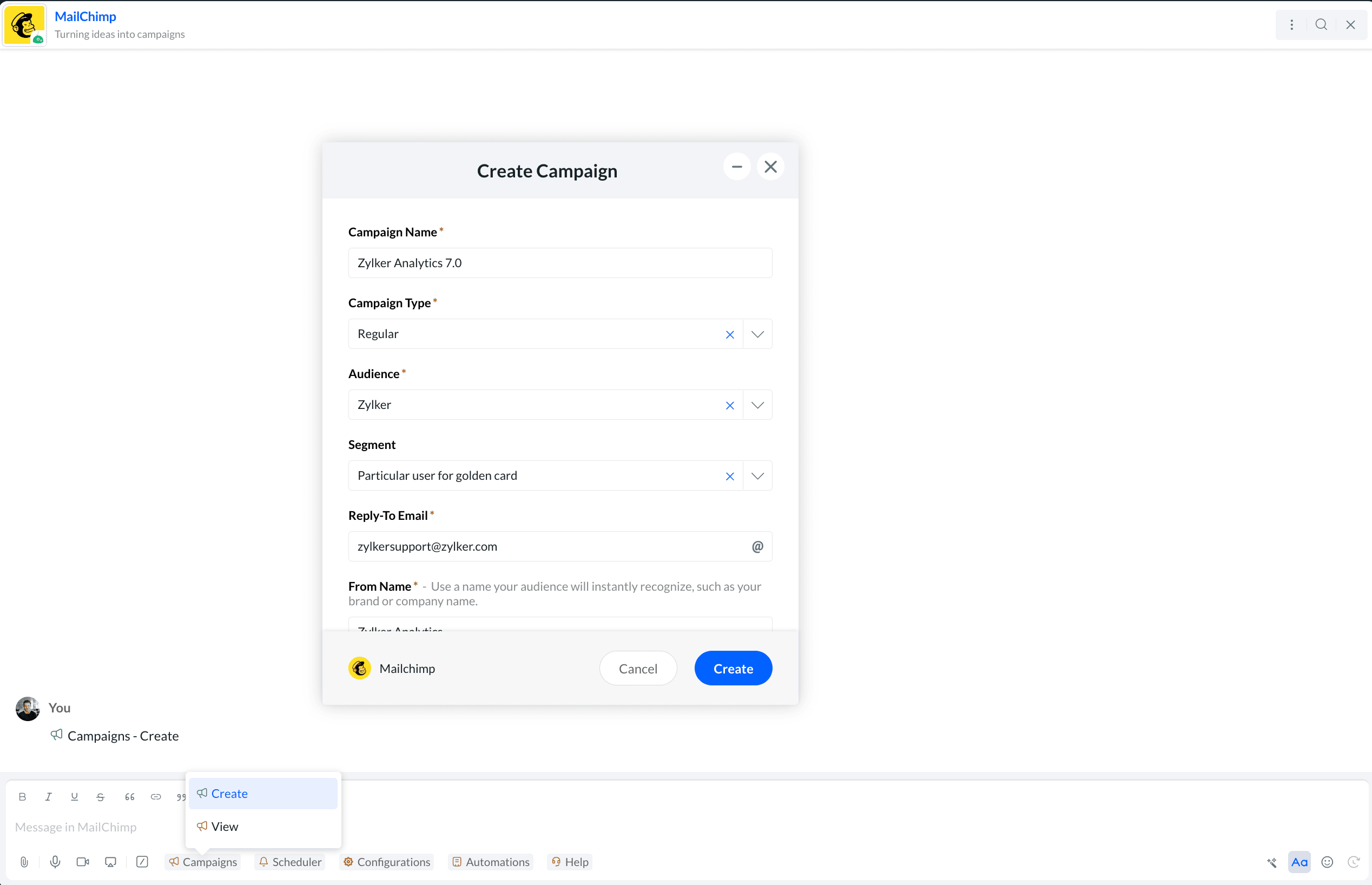The height and width of the screenshot is (885, 1372).
Task: Clear the Regular campaign type selection
Action: (729, 334)
